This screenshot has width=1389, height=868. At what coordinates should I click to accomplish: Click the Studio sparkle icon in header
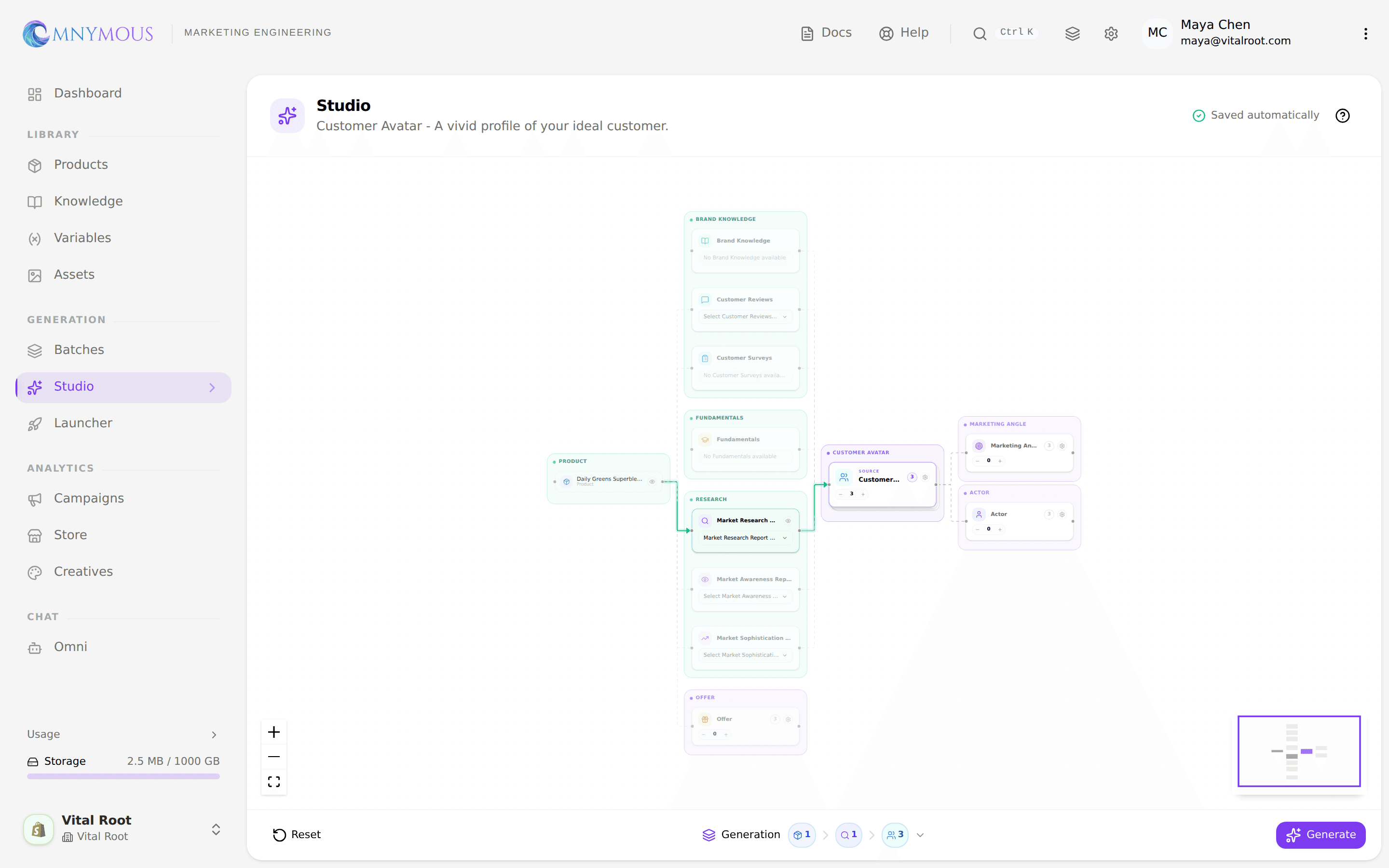coord(287,116)
